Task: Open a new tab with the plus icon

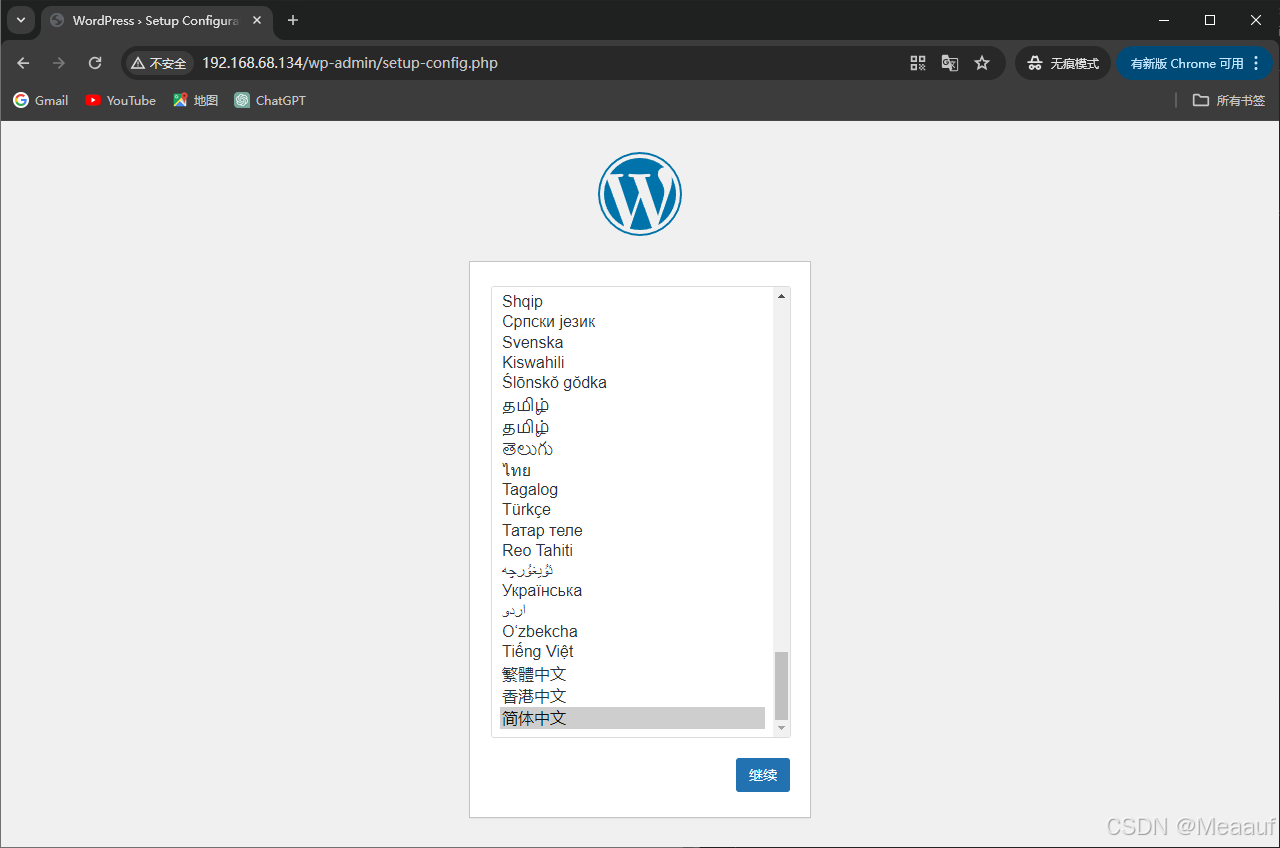Action: [x=293, y=20]
